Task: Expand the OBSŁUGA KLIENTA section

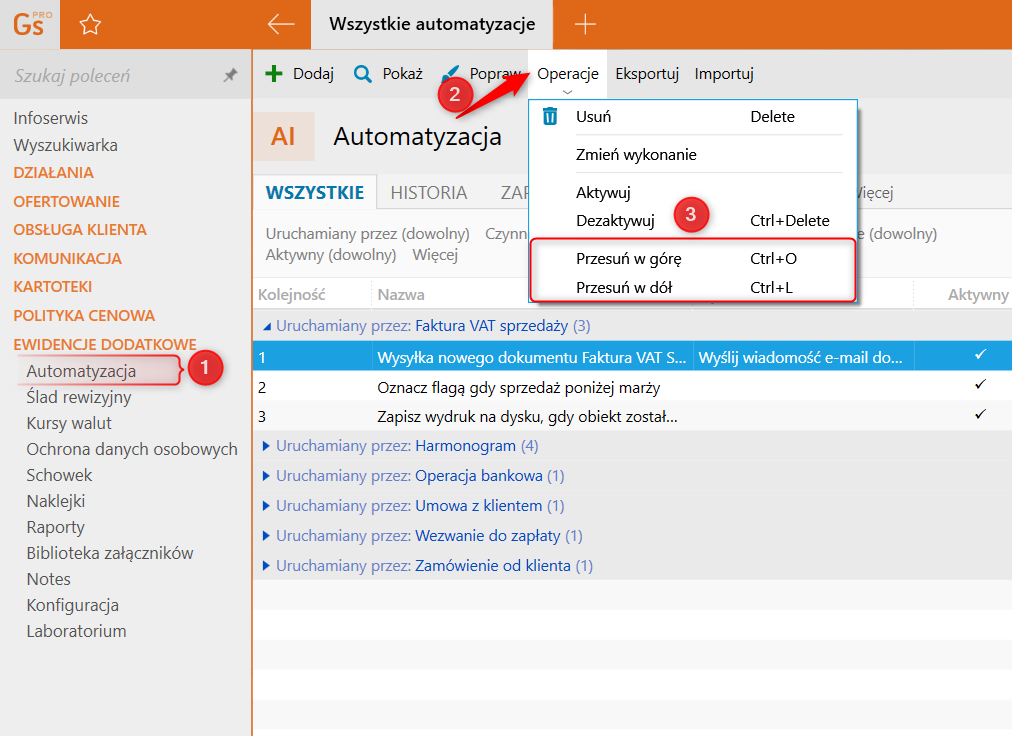Action: point(80,230)
